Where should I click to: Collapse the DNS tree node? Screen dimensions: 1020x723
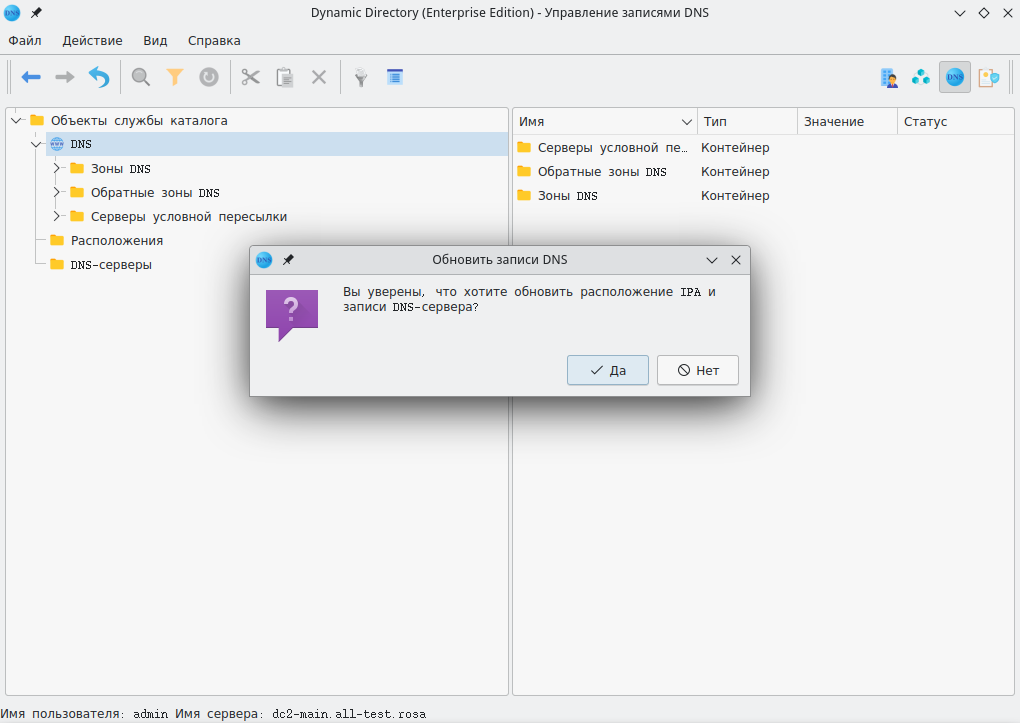tap(37, 144)
